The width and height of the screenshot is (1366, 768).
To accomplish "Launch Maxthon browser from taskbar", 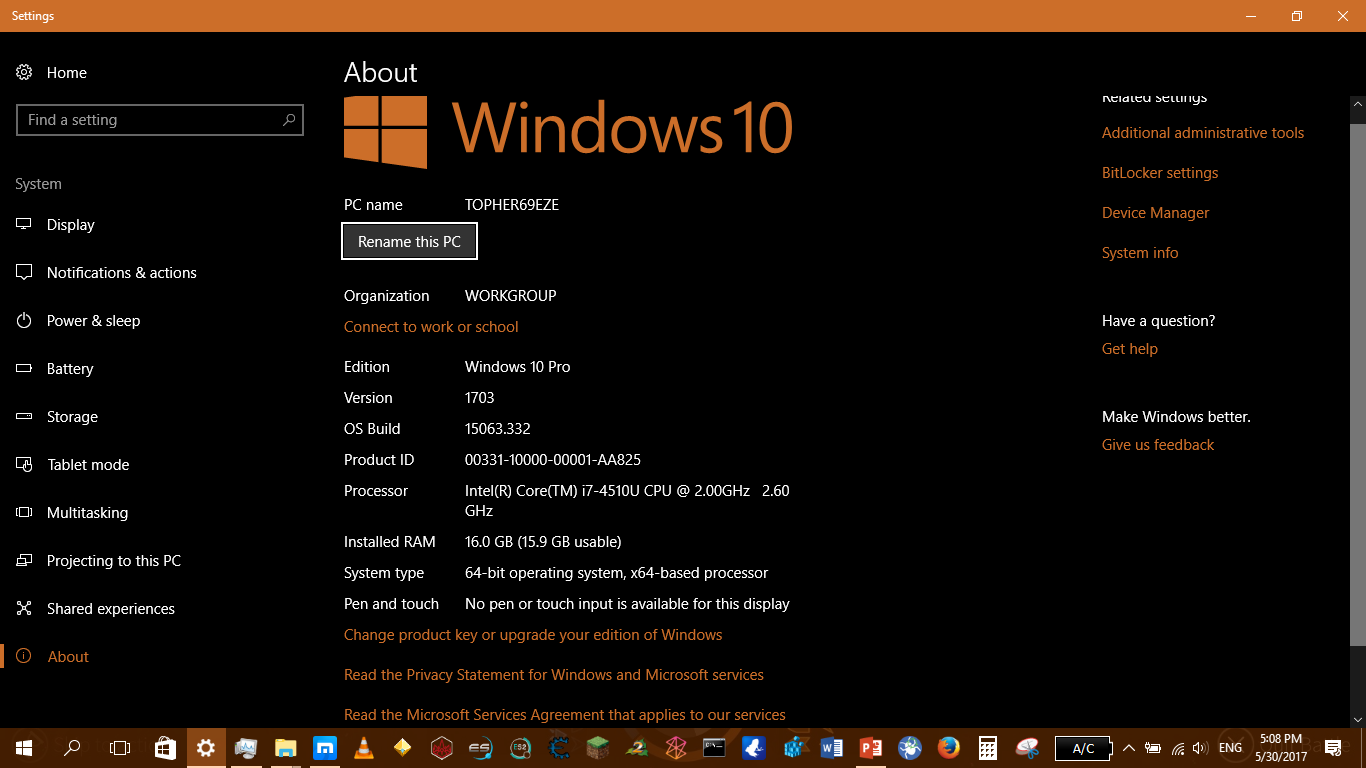I will coord(325,748).
